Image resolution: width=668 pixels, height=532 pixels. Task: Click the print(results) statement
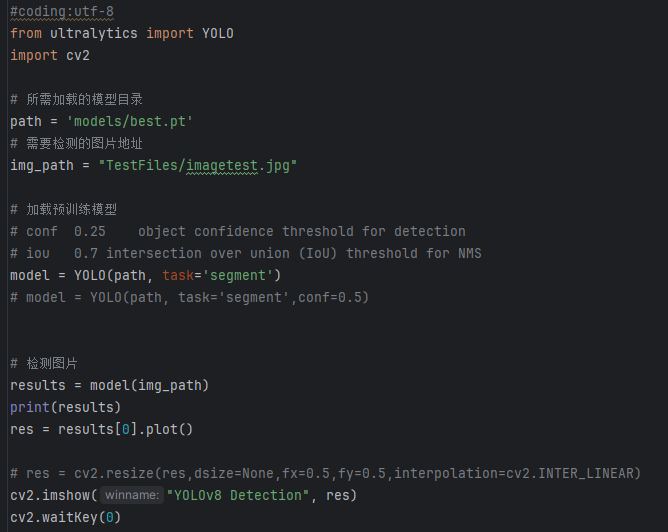point(65,407)
